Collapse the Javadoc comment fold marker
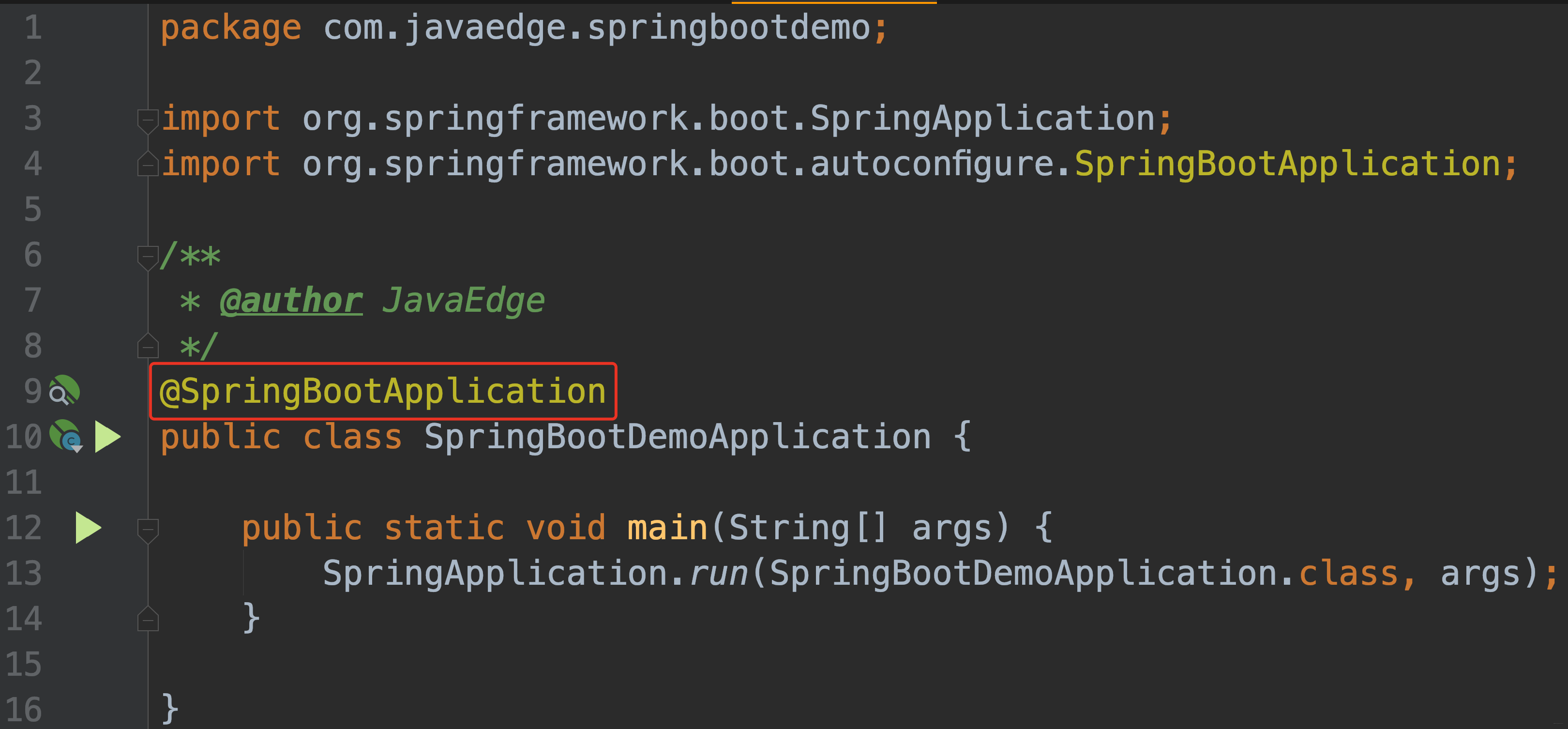Image resolution: width=1568 pixels, height=729 pixels. point(147,256)
